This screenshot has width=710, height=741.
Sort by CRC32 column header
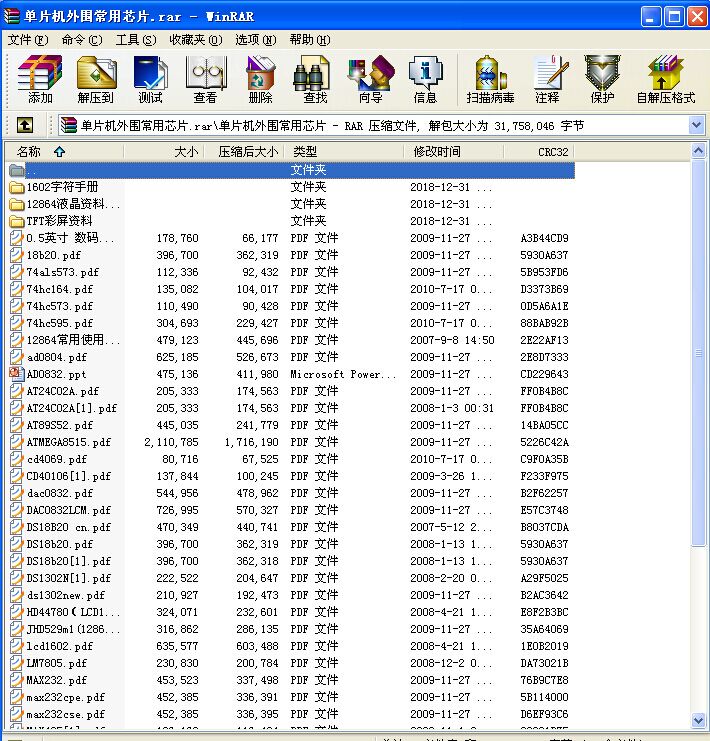click(539, 152)
